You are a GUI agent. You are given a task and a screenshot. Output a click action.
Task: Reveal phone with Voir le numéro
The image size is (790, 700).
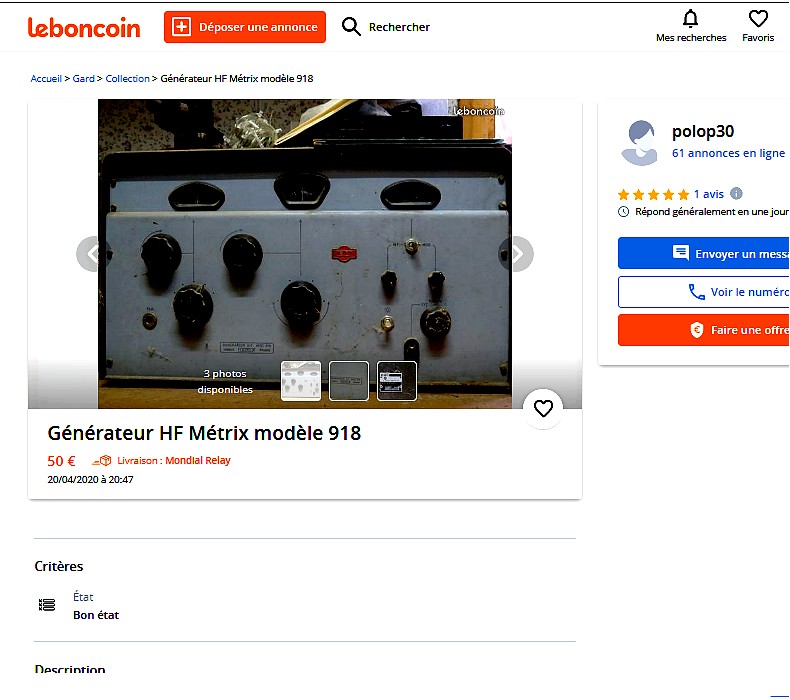703,292
